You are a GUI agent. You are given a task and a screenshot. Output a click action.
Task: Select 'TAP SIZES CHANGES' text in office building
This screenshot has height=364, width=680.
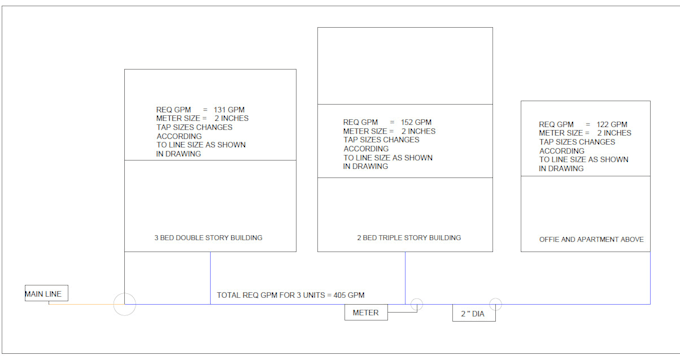577,142
